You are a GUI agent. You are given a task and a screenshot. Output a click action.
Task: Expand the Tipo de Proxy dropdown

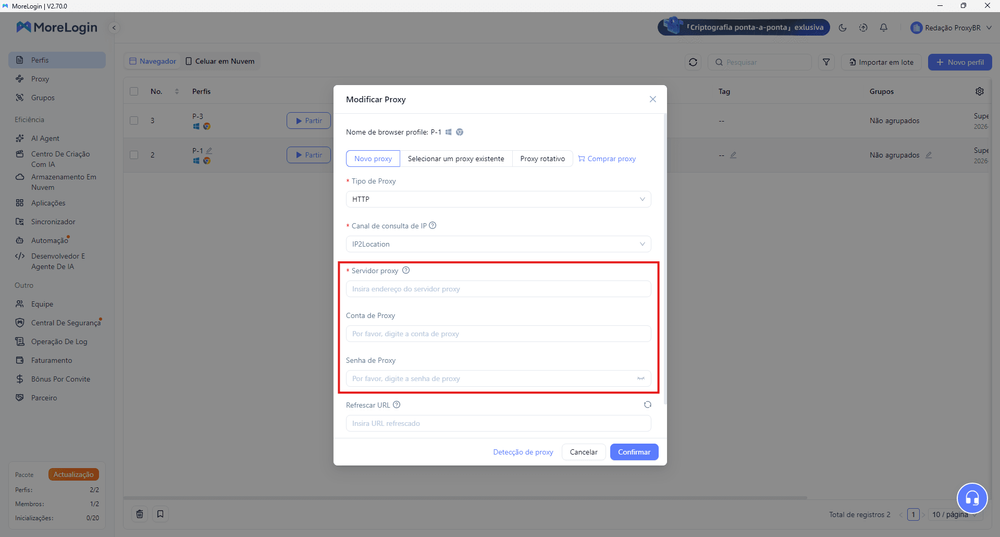coord(498,199)
